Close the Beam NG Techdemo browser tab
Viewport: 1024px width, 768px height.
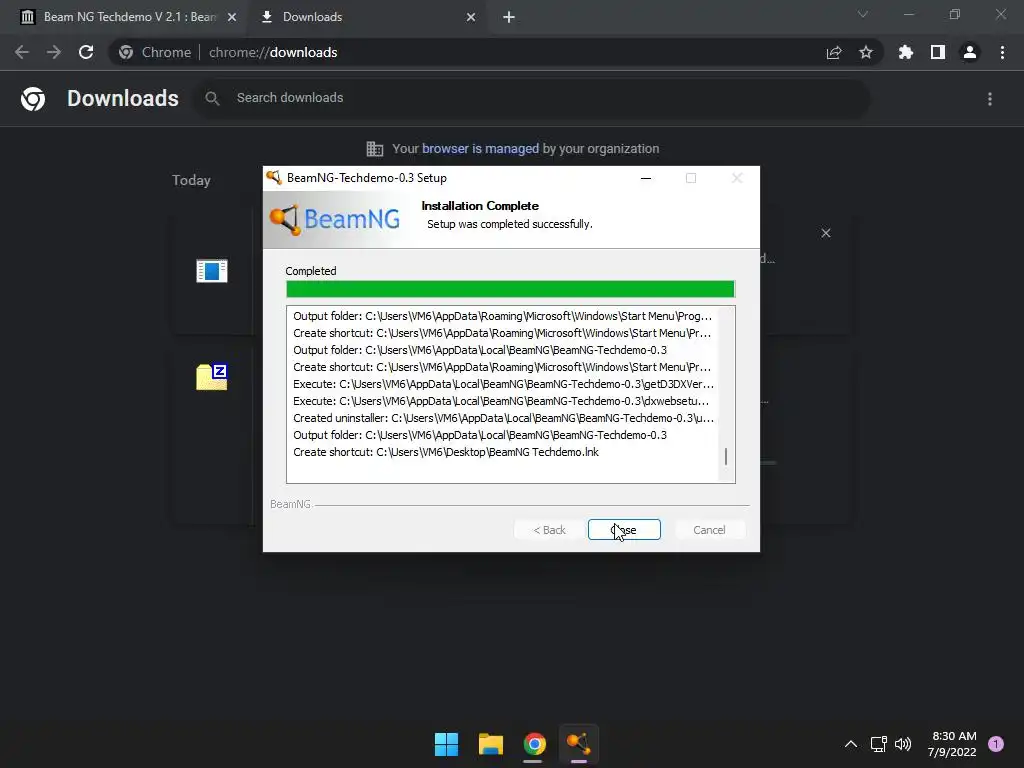click(232, 17)
